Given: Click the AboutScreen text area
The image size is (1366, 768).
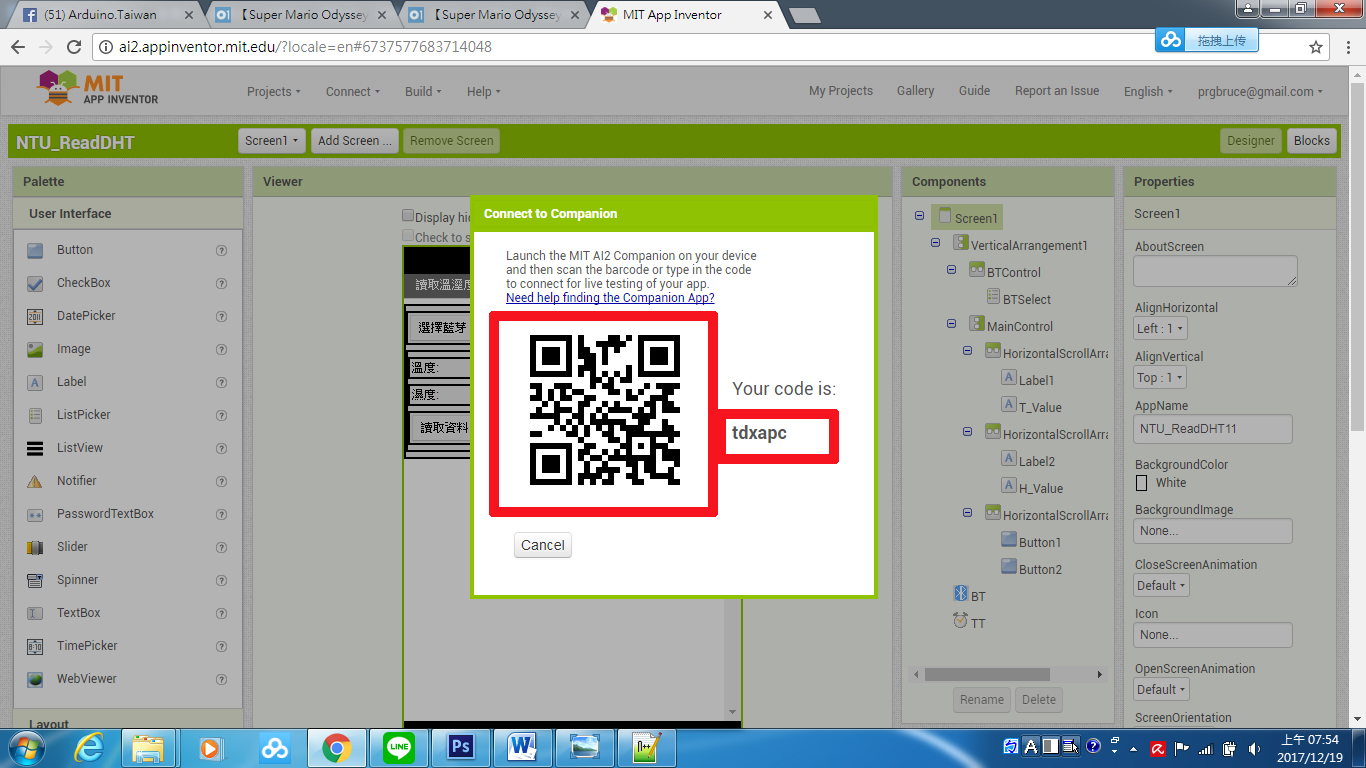Looking at the screenshot, I should tap(1215, 271).
